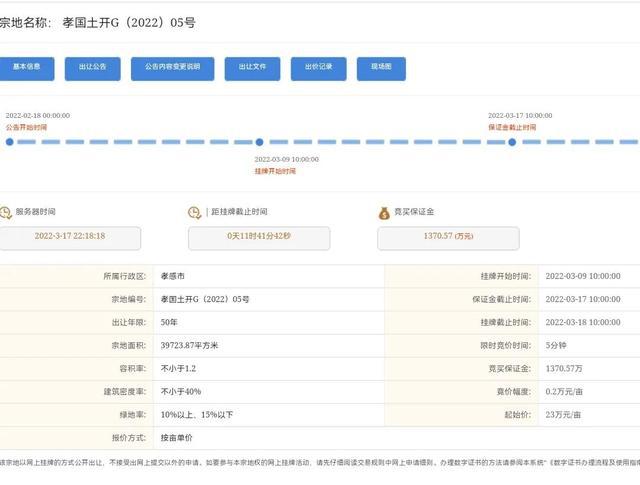Click the server time field showing 2022-3-17 22:18:18
This screenshot has width=640, height=485.
(x=70, y=237)
